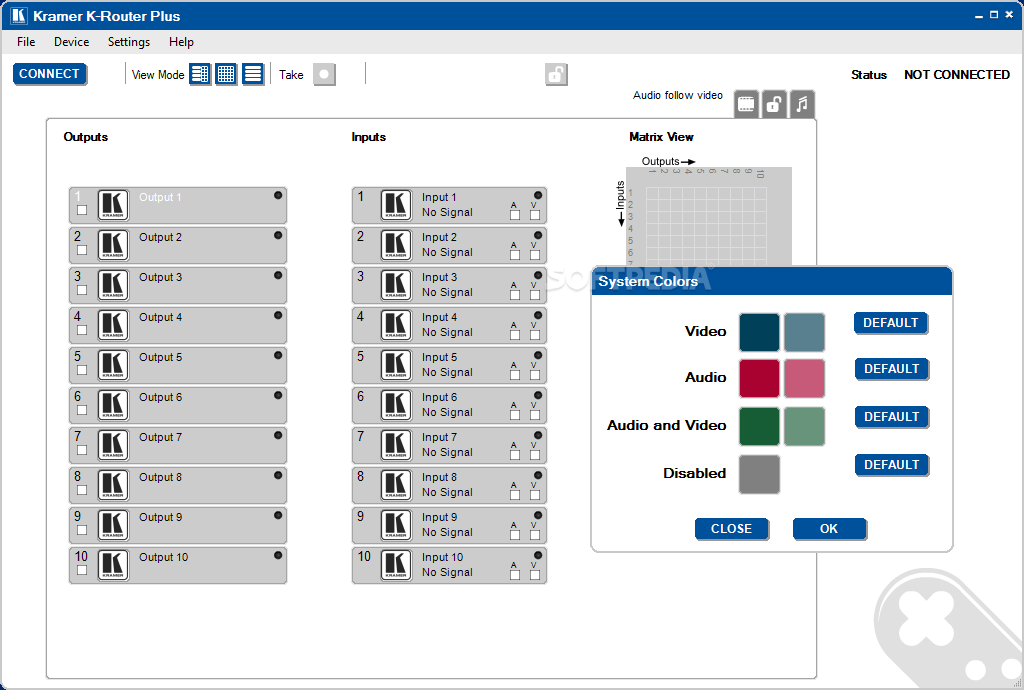The width and height of the screenshot is (1024, 690).
Task: Click the Kramer logo icon of Output 1
Action: point(113,205)
